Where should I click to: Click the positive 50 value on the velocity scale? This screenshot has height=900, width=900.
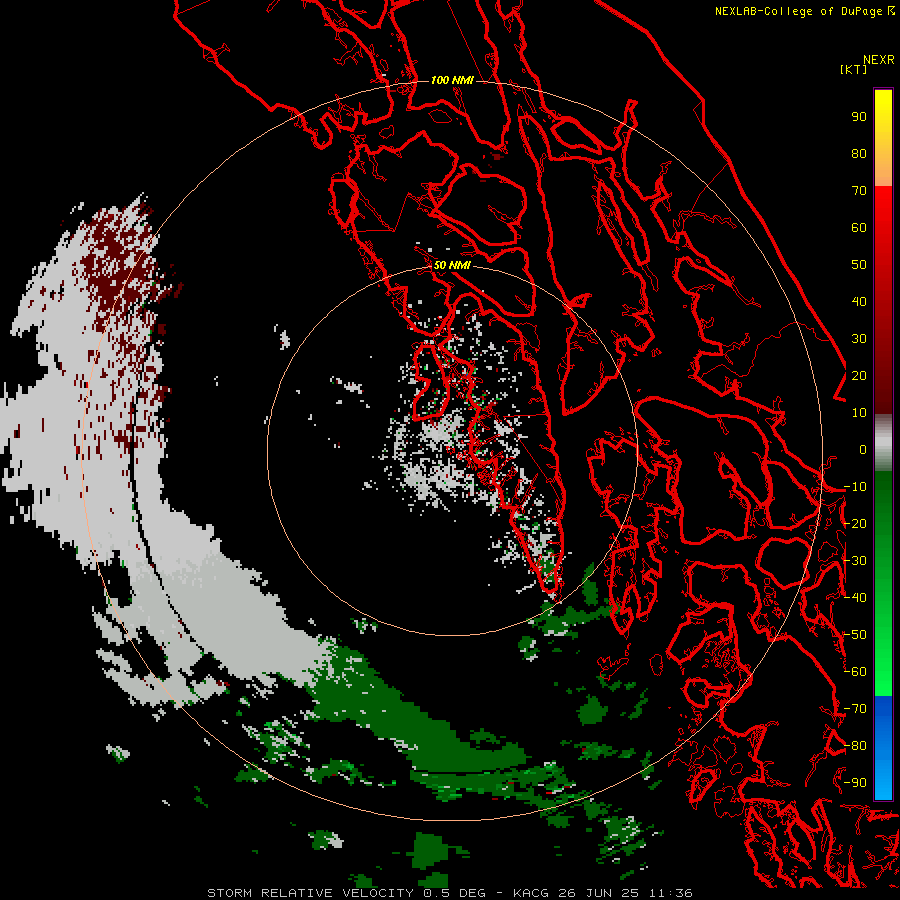click(x=859, y=265)
